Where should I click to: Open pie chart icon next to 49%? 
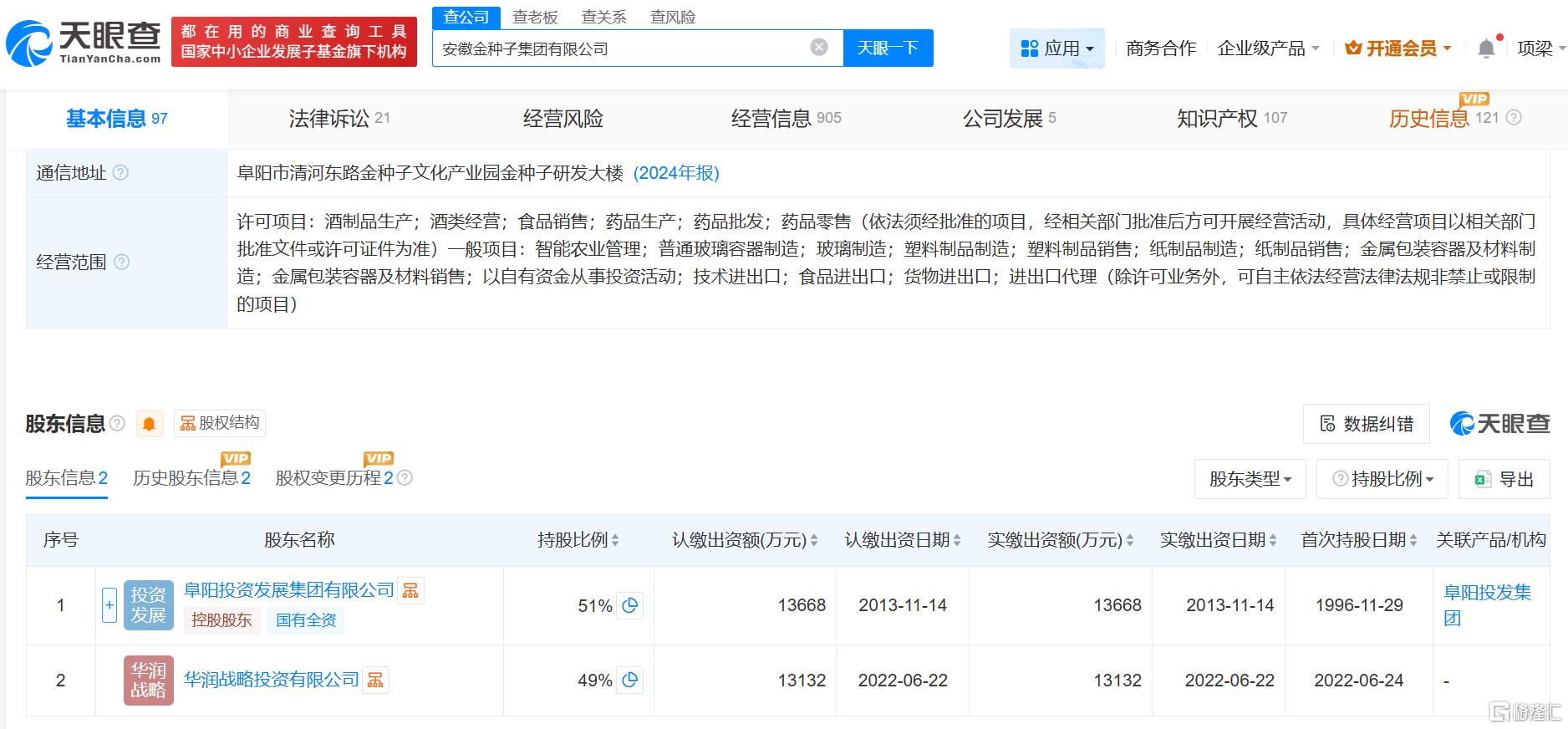pyautogui.click(x=630, y=681)
